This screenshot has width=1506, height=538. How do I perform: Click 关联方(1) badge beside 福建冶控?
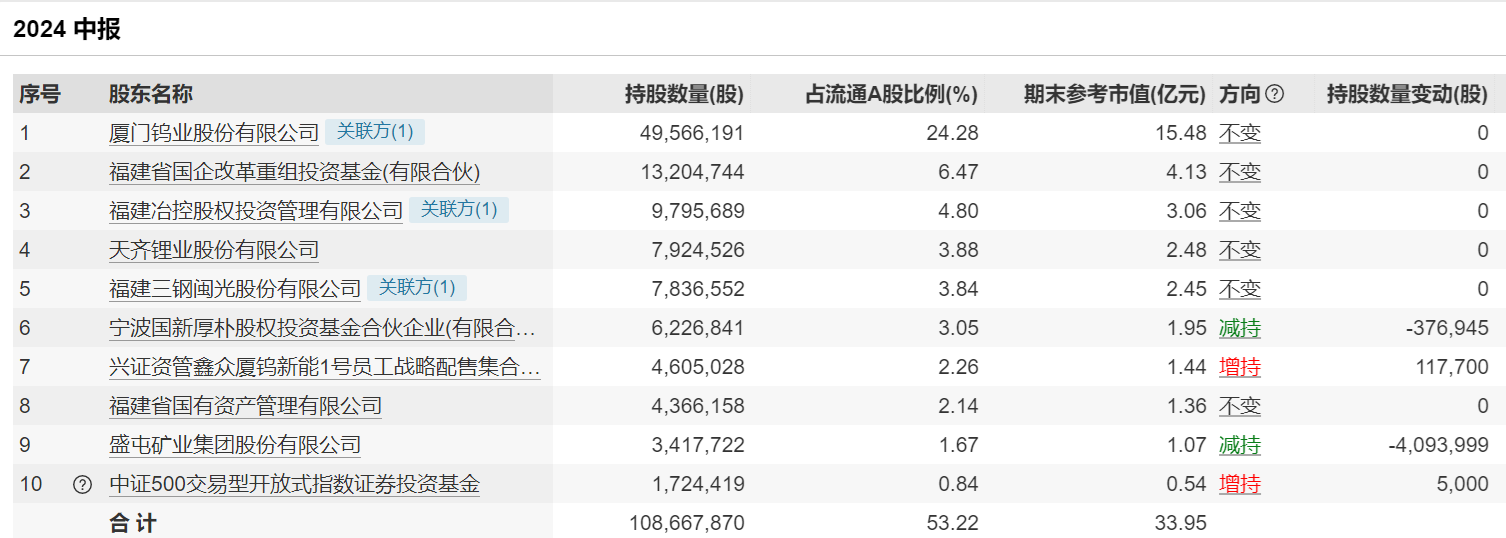point(459,210)
